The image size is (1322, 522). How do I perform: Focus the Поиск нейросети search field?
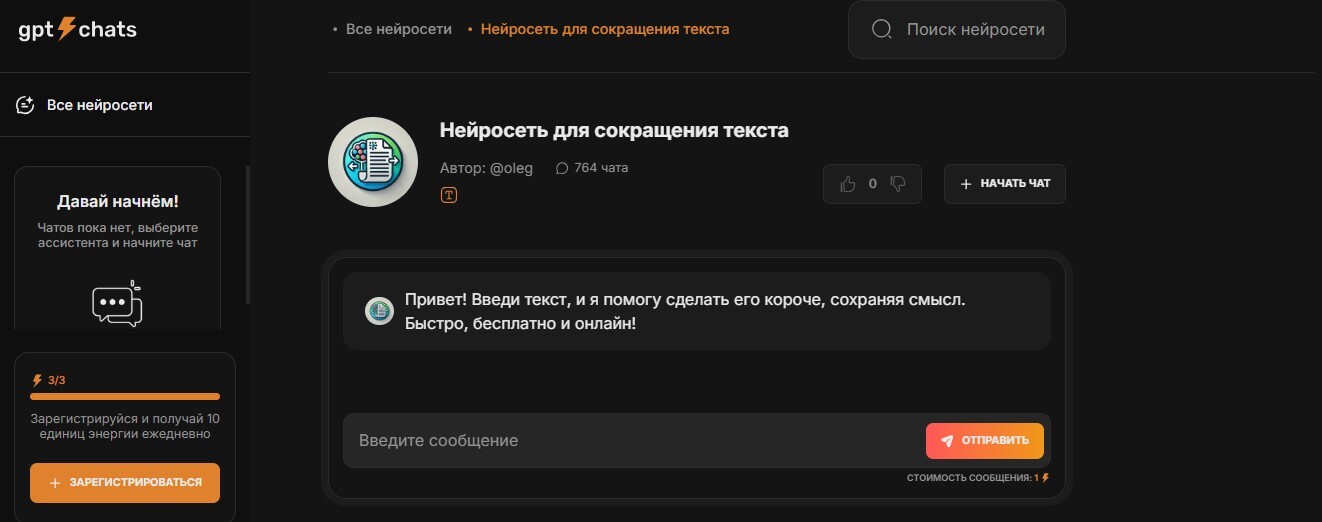tap(957, 29)
